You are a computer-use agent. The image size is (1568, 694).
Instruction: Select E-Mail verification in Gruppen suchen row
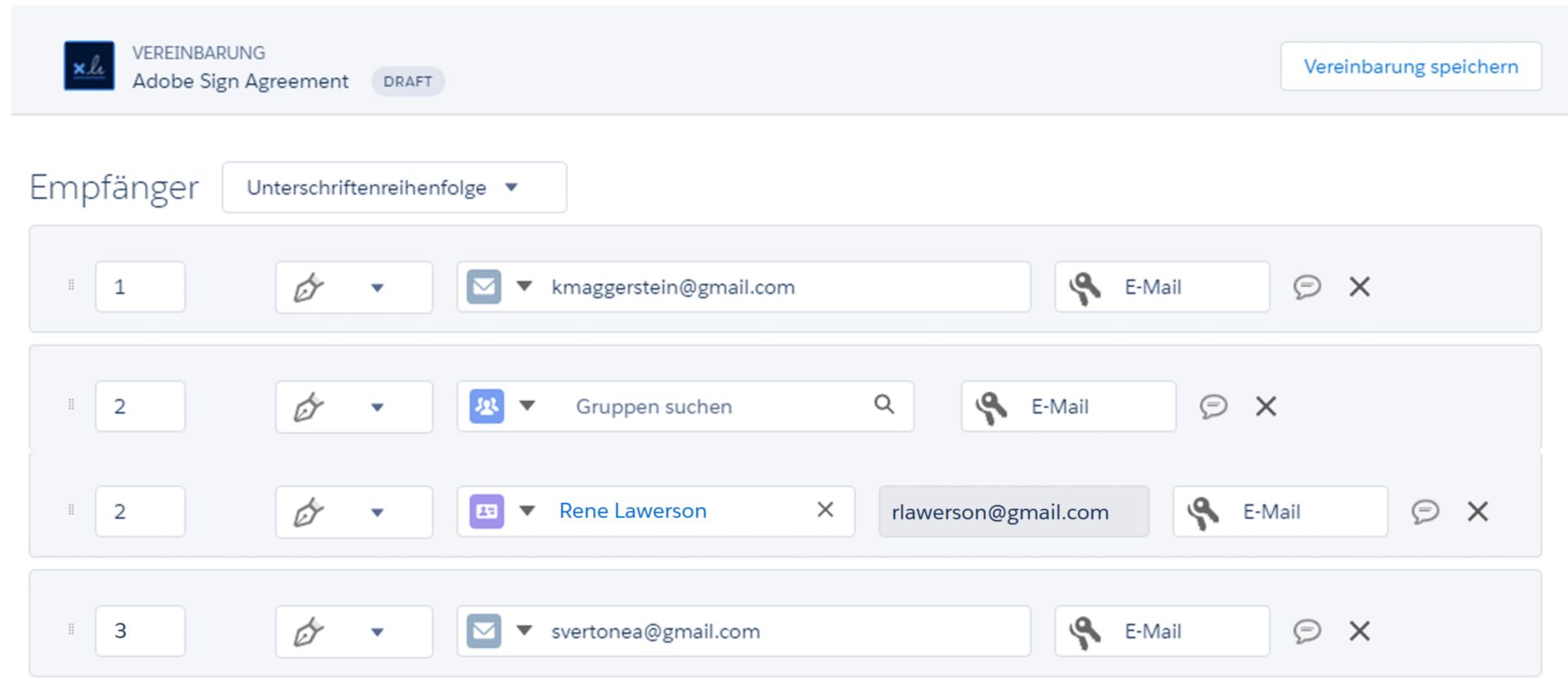coord(1068,406)
